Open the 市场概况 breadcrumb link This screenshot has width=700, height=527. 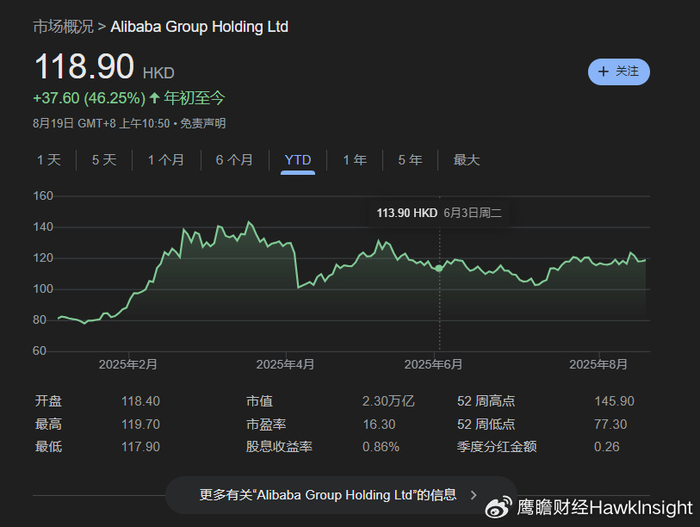pos(63,27)
